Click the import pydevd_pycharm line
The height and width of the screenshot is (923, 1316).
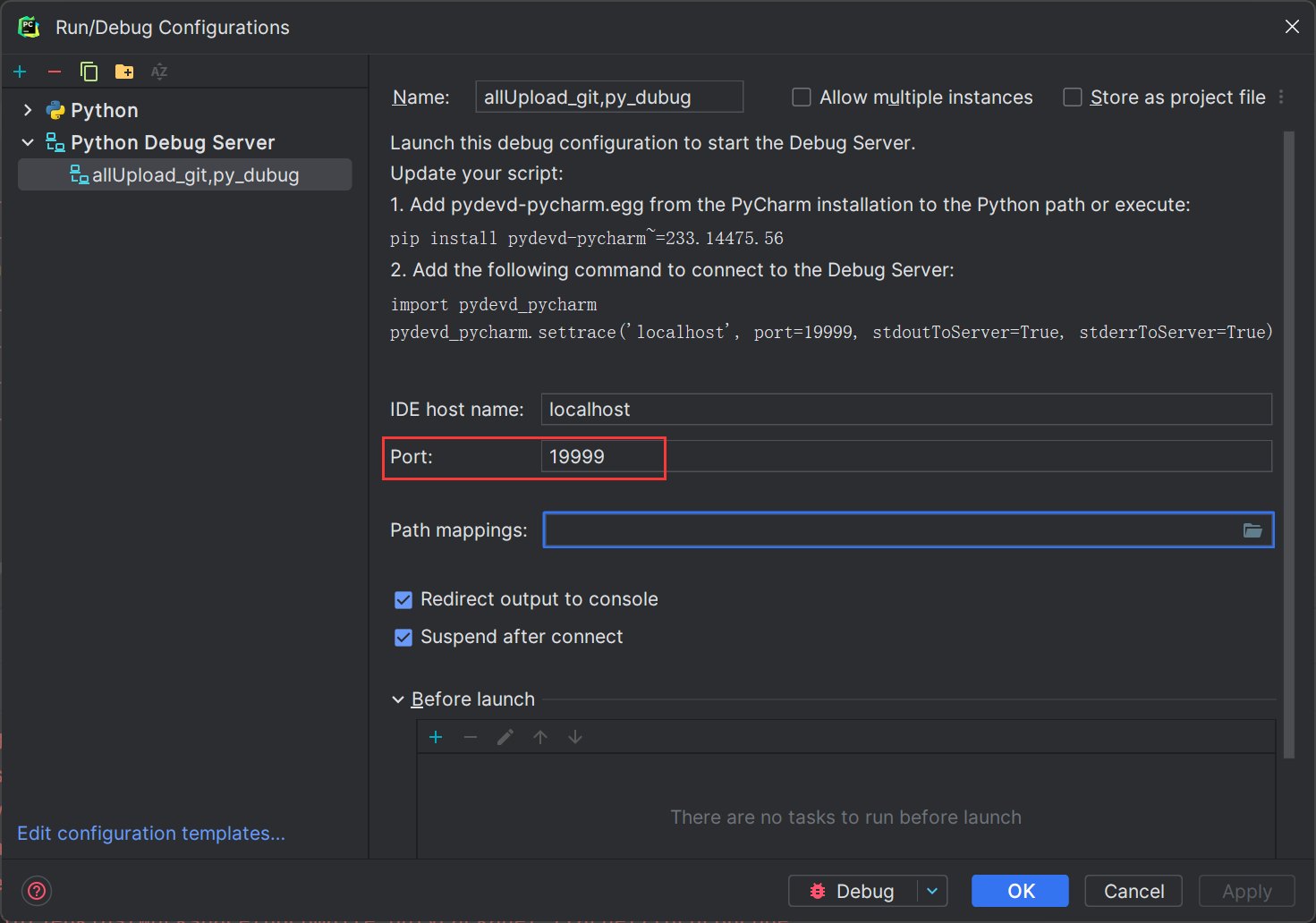494,304
